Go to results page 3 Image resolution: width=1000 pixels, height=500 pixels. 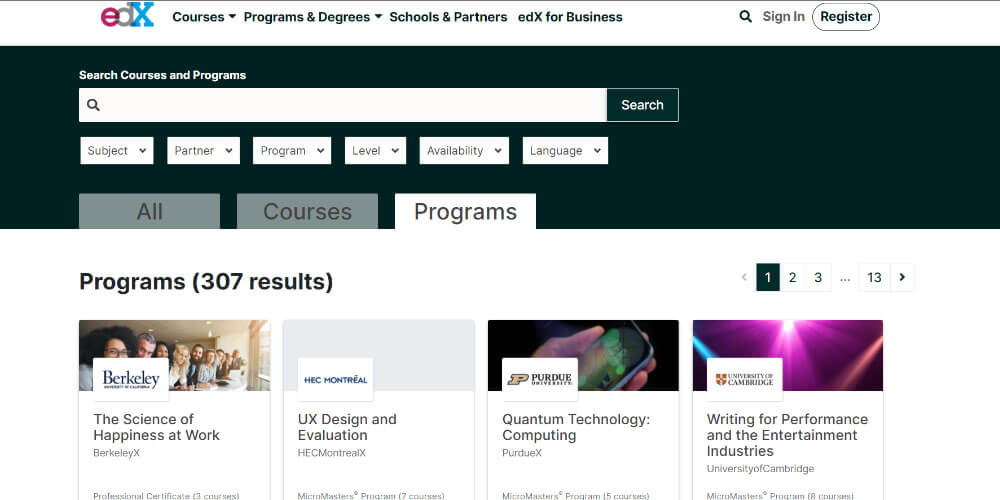818,277
